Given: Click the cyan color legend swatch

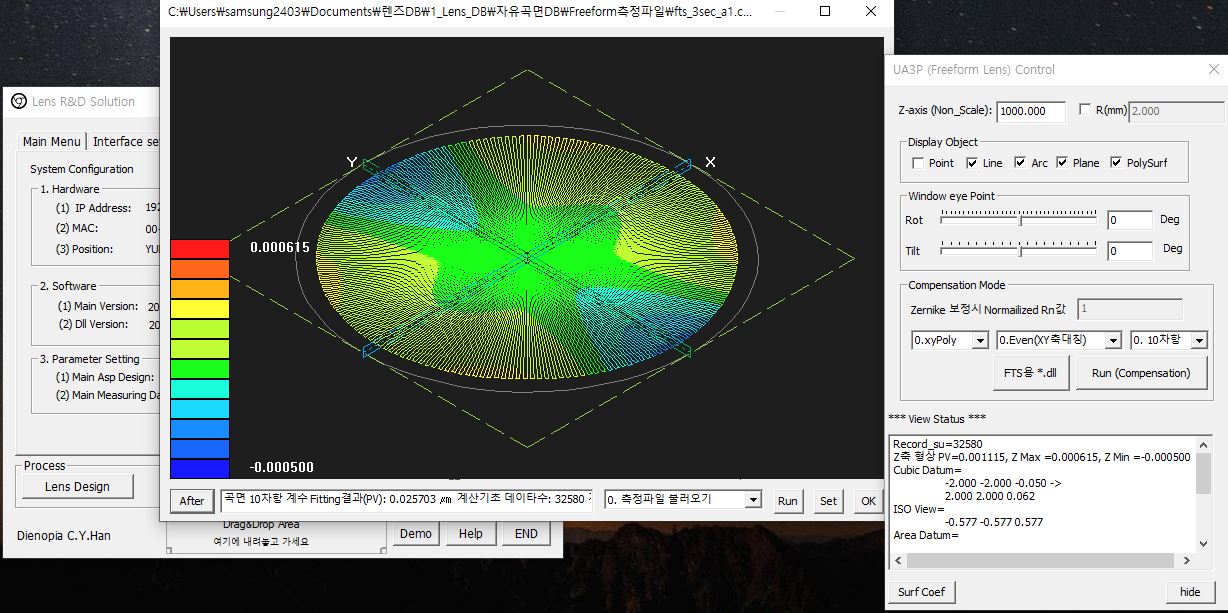Looking at the screenshot, I should [200, 389].
